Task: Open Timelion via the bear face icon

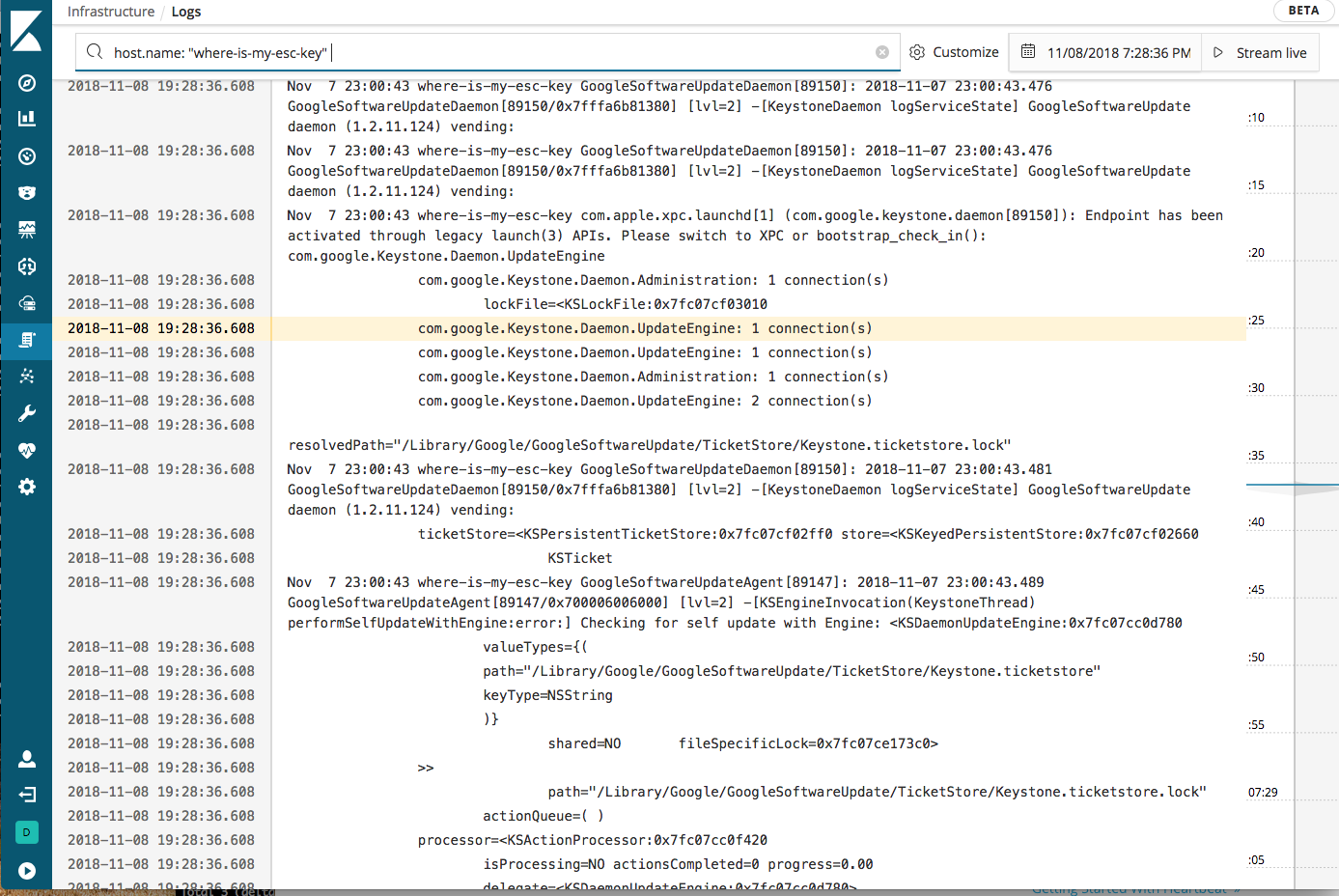Action: pos(27,193)
